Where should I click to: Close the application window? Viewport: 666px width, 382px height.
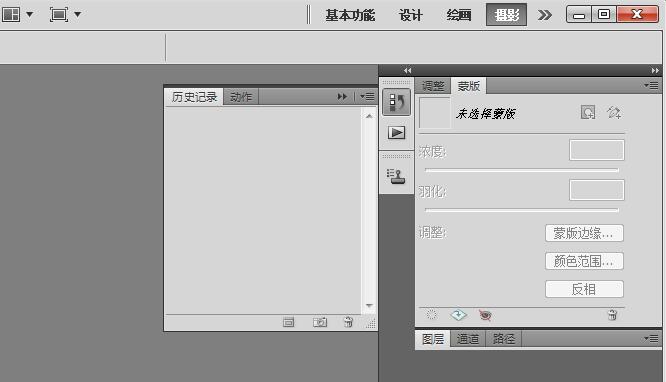click(637, 15)
